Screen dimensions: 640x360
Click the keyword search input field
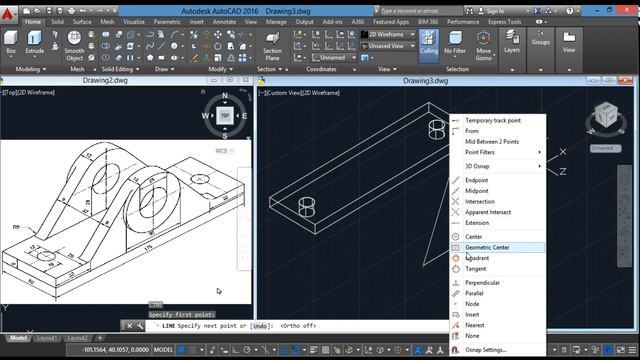pos(420,11)
